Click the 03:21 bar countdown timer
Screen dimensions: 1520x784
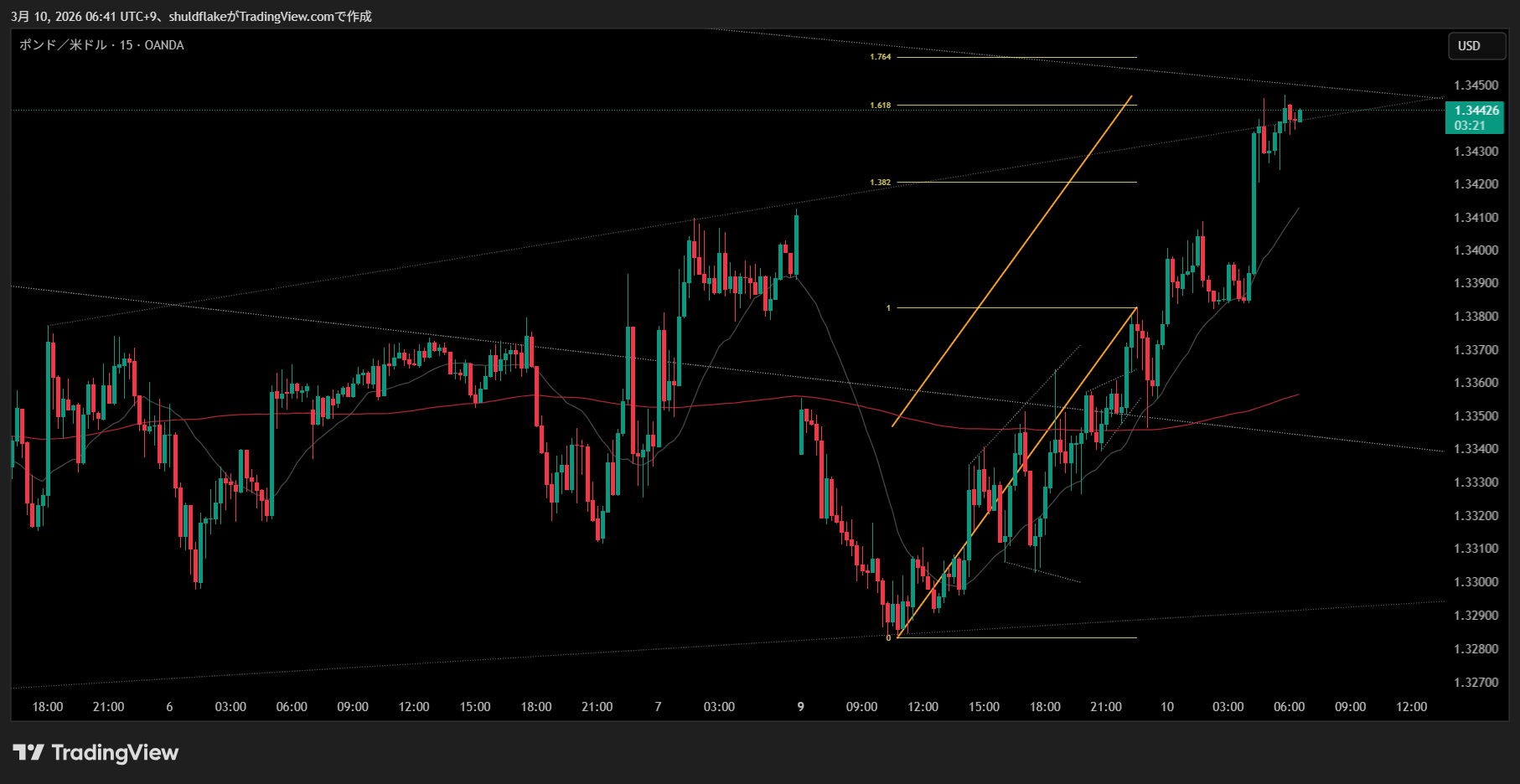point(1470,126)
